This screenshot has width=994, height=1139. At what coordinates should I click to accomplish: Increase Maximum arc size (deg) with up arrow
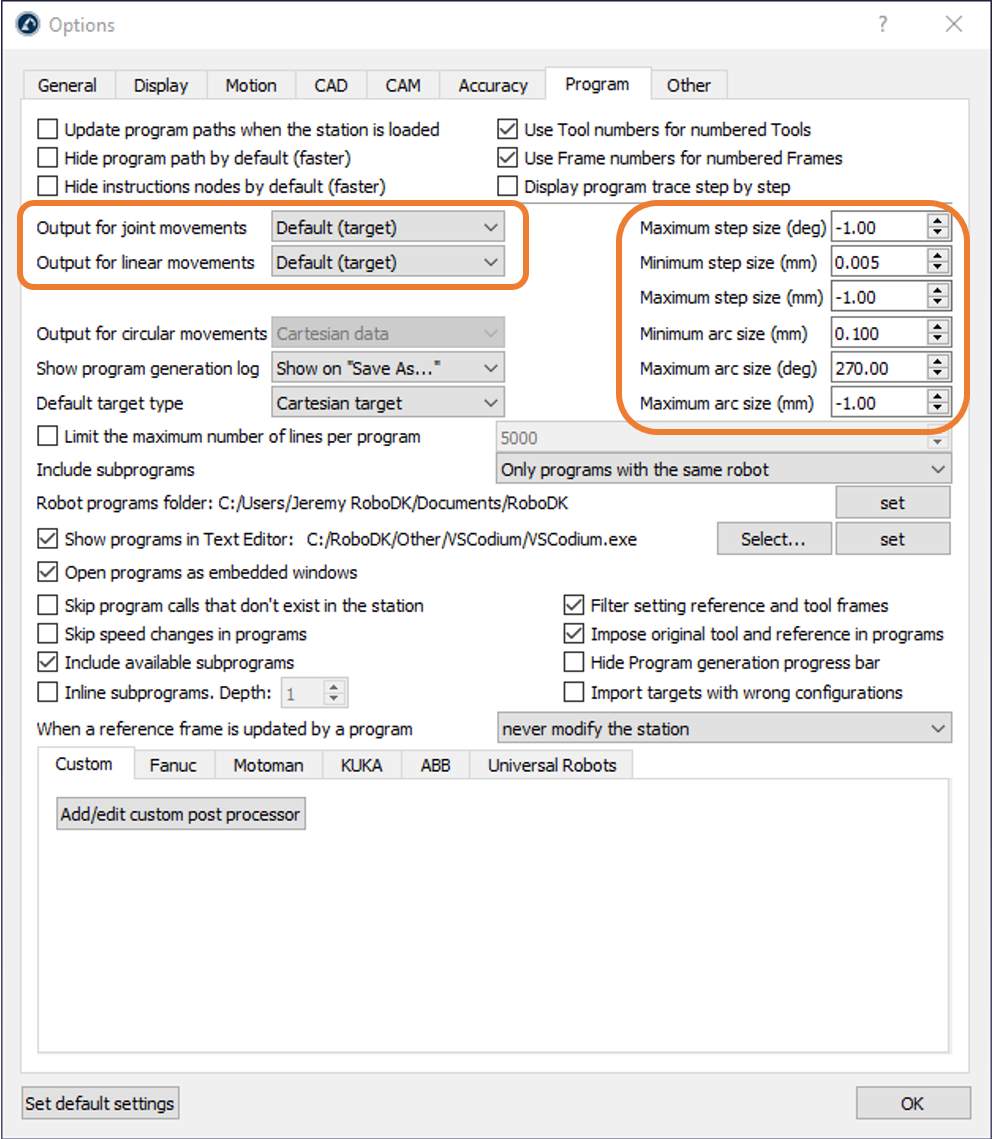click(x=938, y=362)
